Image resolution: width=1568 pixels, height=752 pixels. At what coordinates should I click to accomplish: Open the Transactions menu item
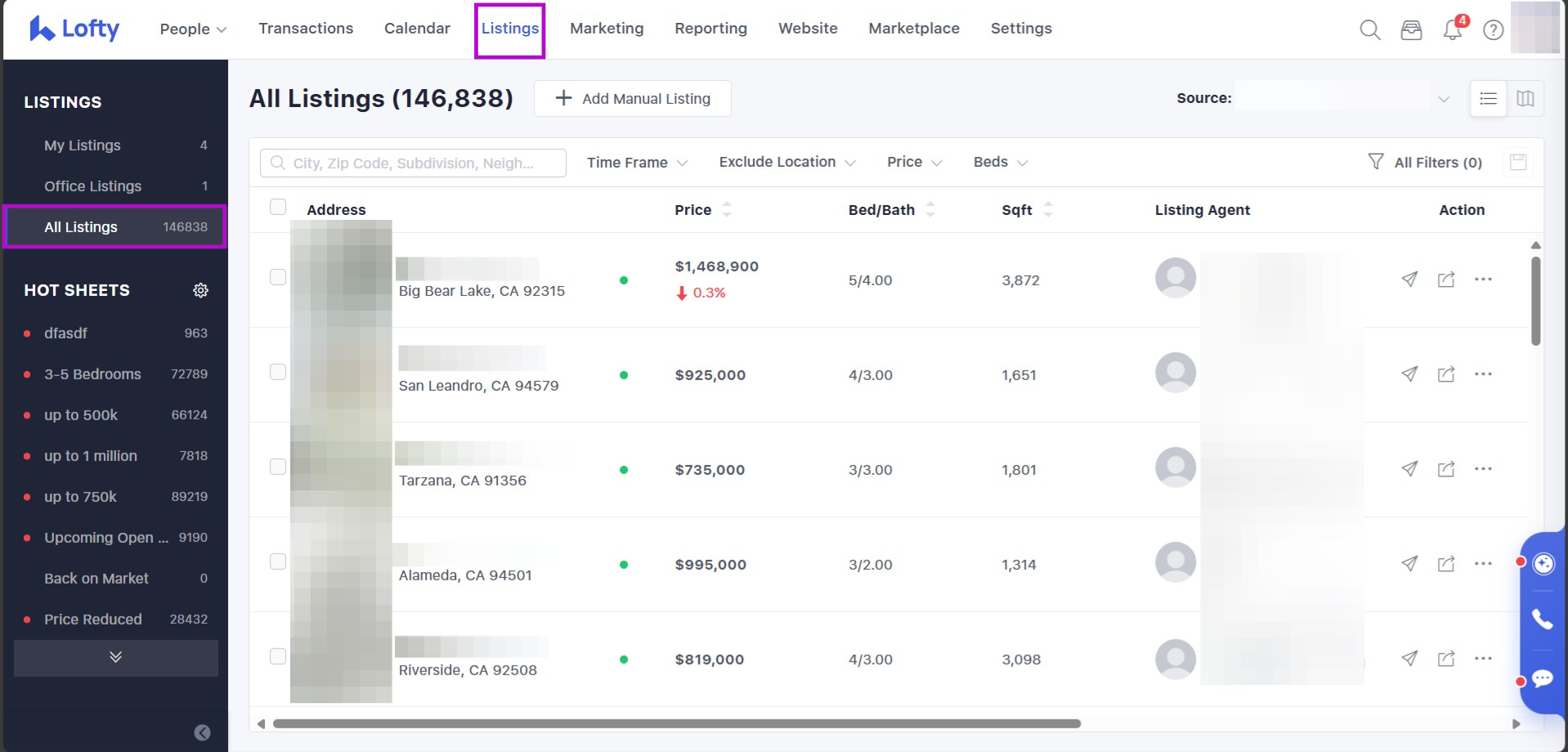pos(306,29)
